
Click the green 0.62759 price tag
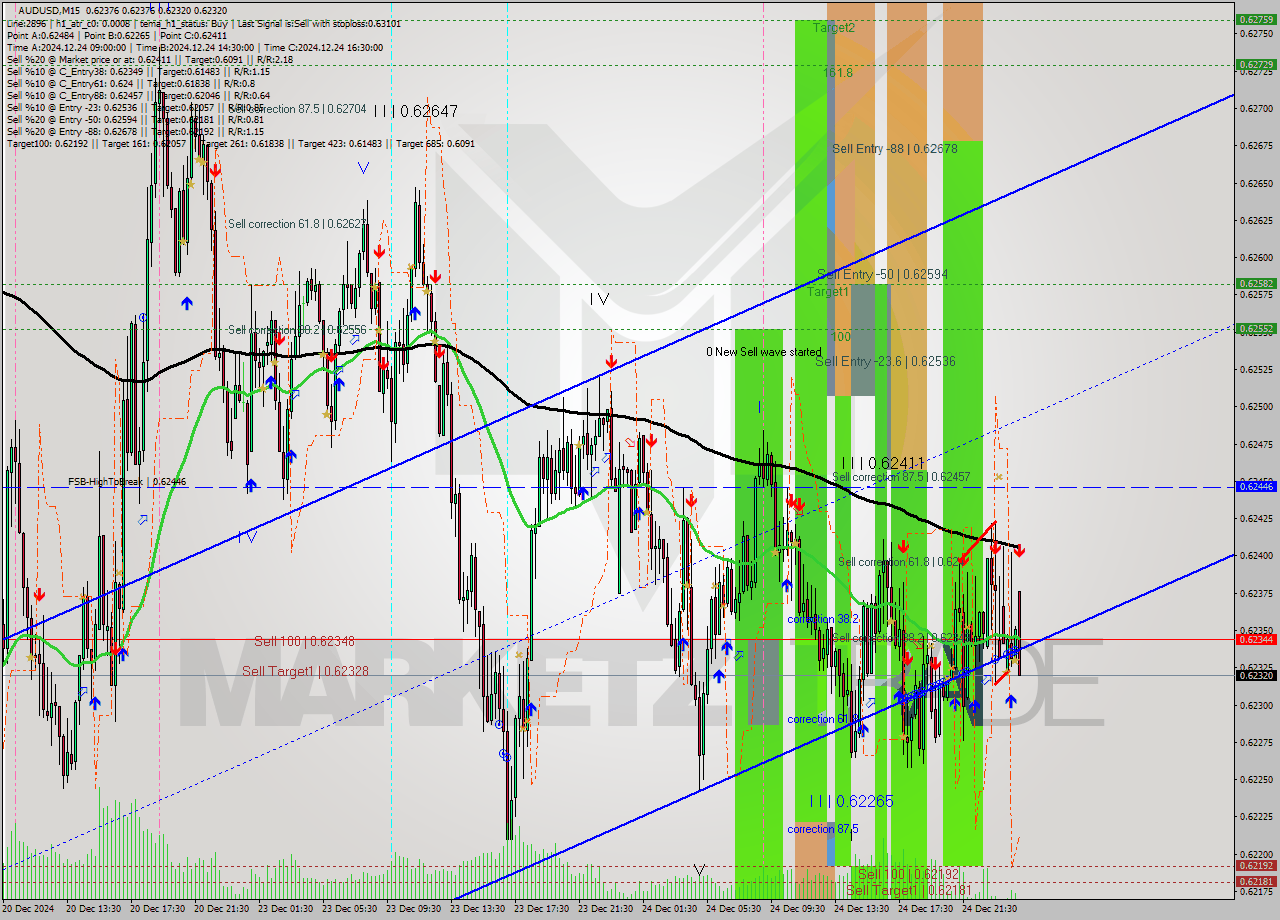(x=1255, y=19)
